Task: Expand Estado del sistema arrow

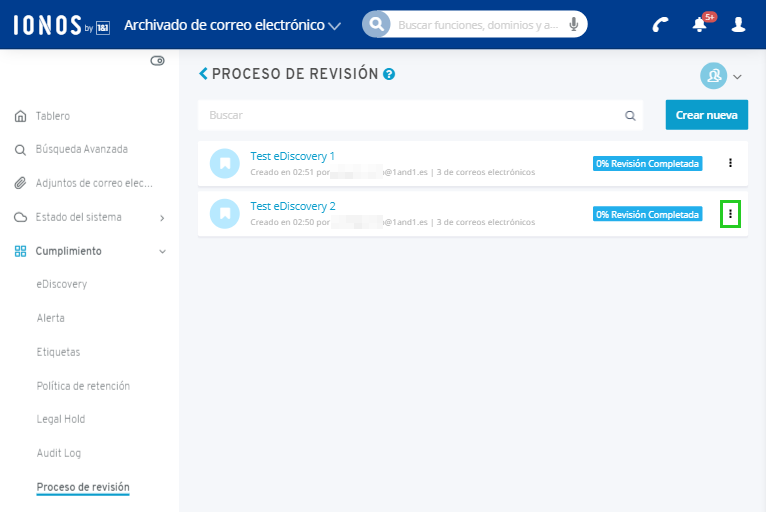Action: point(162,218)
